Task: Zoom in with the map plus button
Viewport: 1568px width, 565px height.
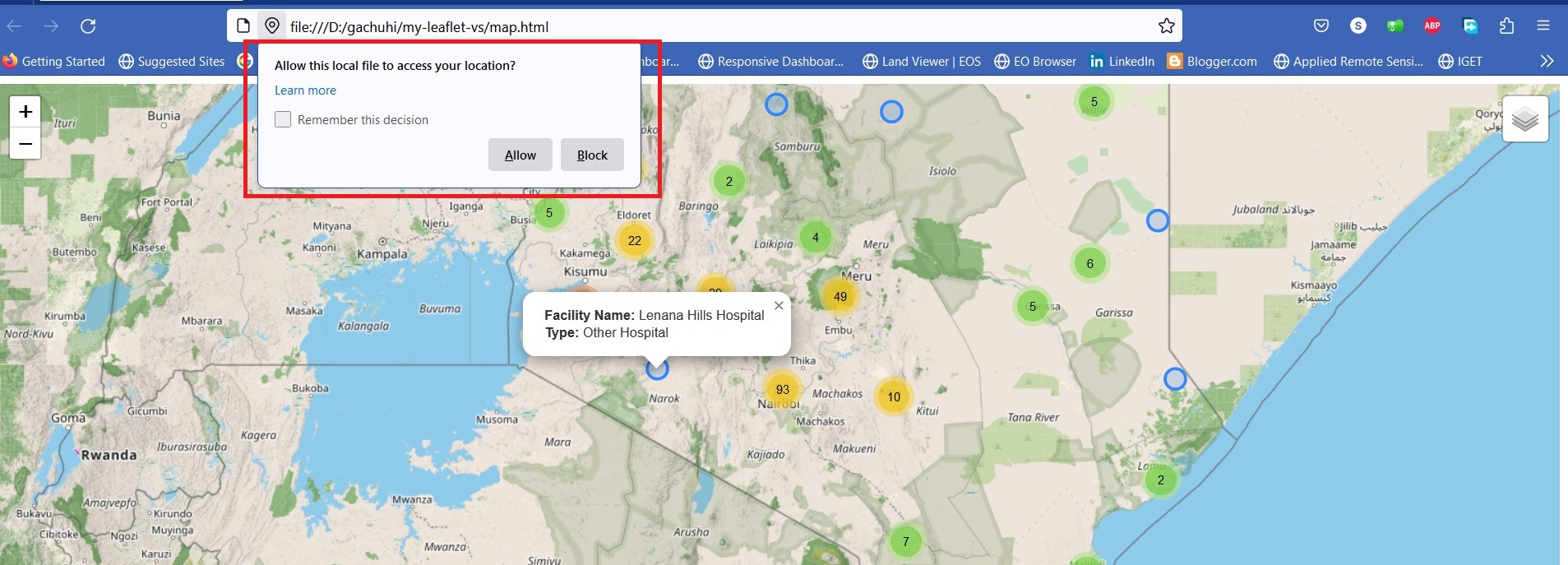Action: pyautogui.click(x=25, y=112)
